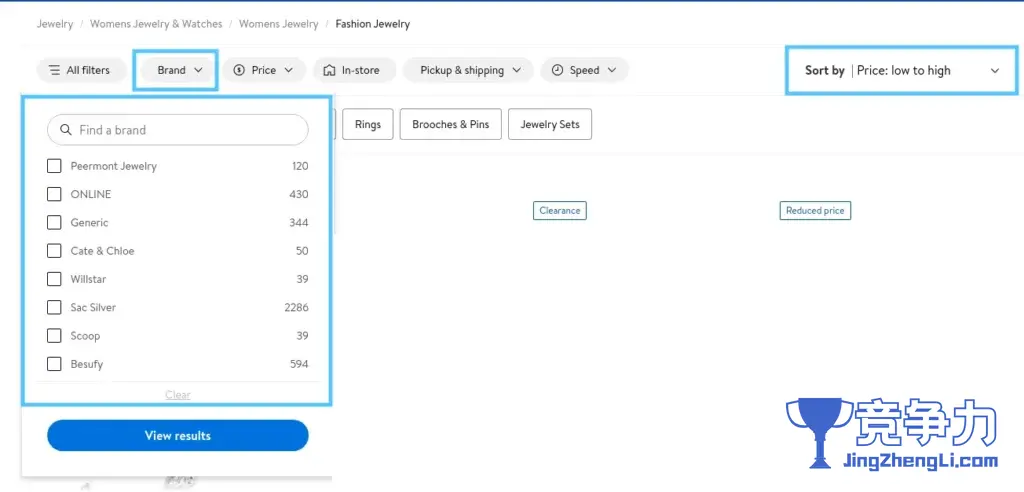
Task: Collapse the Brand filter dropdown
Action: pos(180,70)
